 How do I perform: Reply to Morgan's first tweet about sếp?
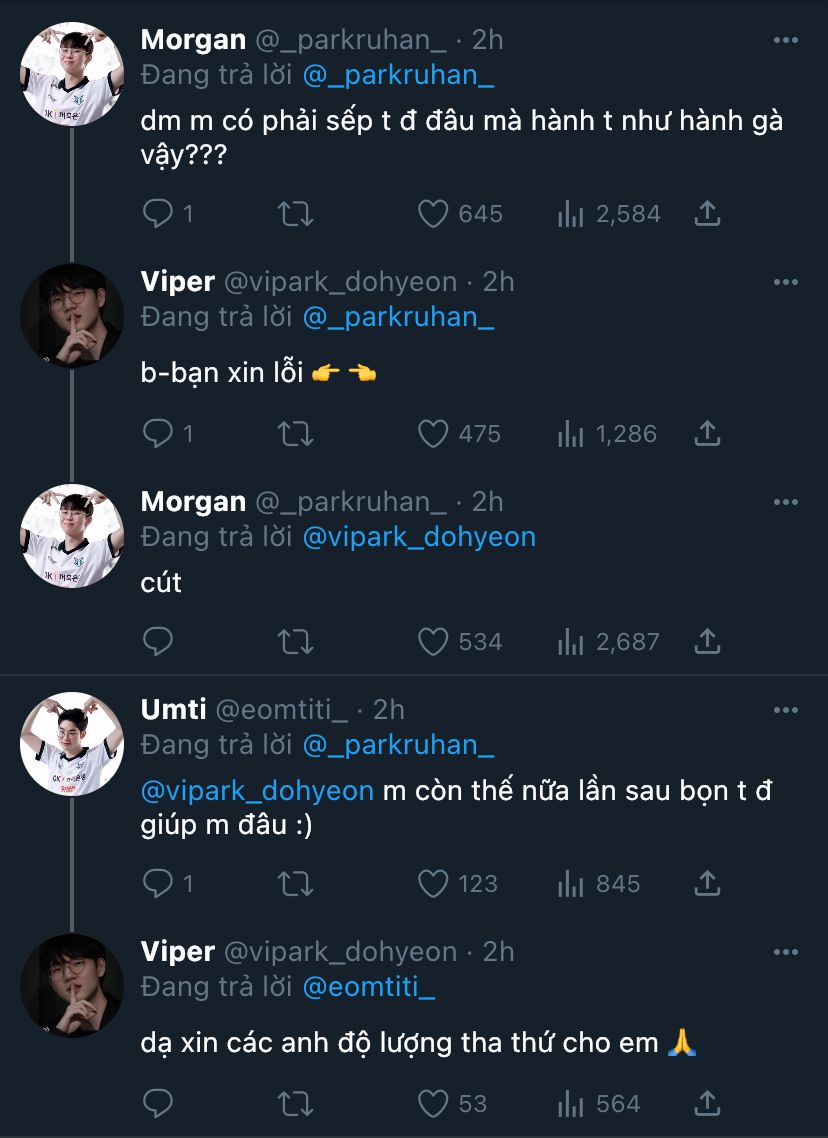click(x=159, y=214)
